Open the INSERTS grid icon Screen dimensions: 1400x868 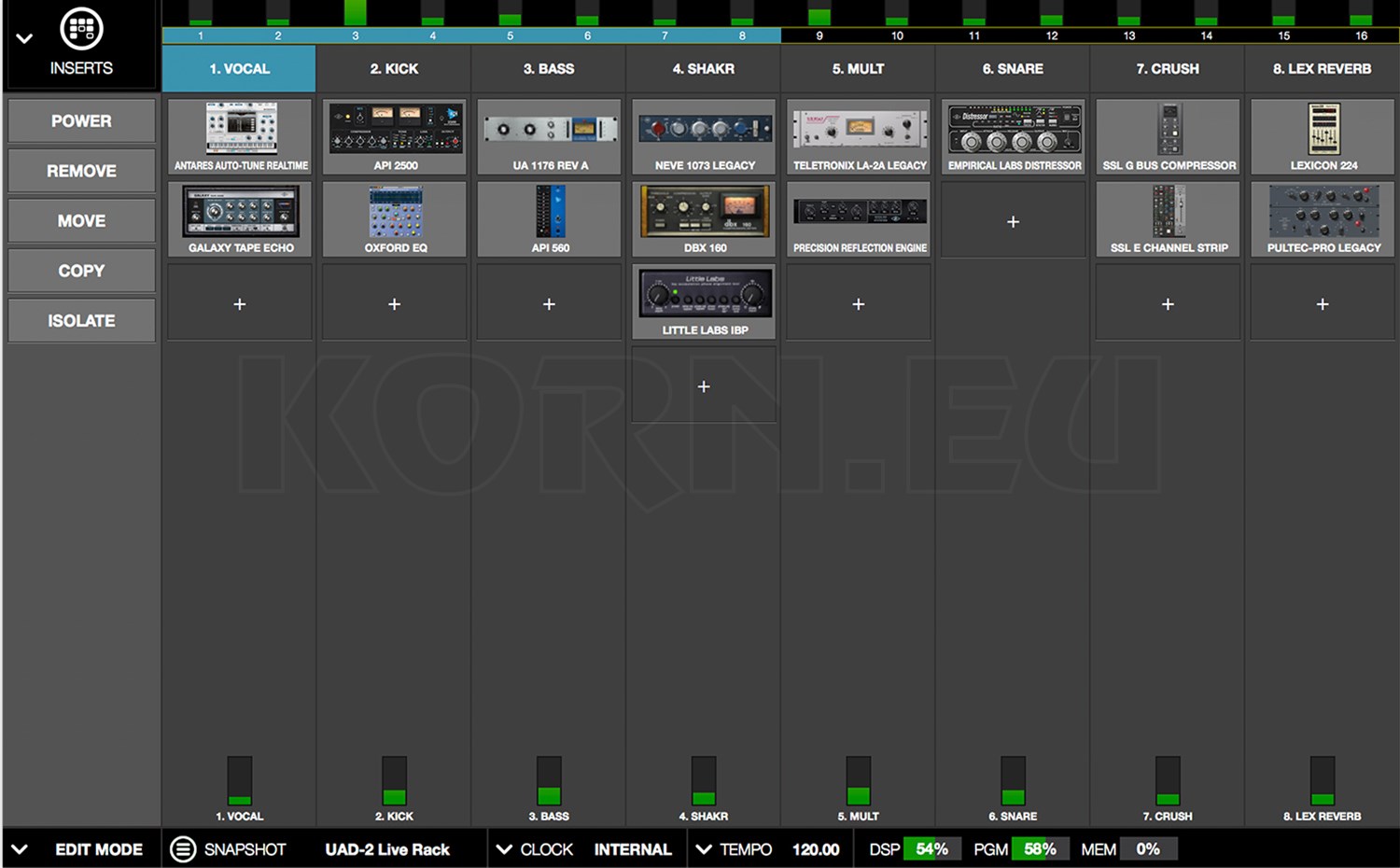pyautogui.click(x=82, y=28)
